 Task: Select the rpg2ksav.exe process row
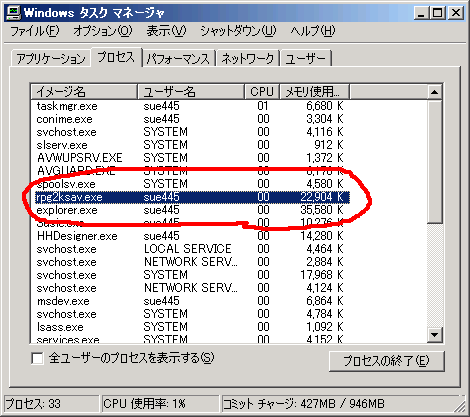click(193, 197)
